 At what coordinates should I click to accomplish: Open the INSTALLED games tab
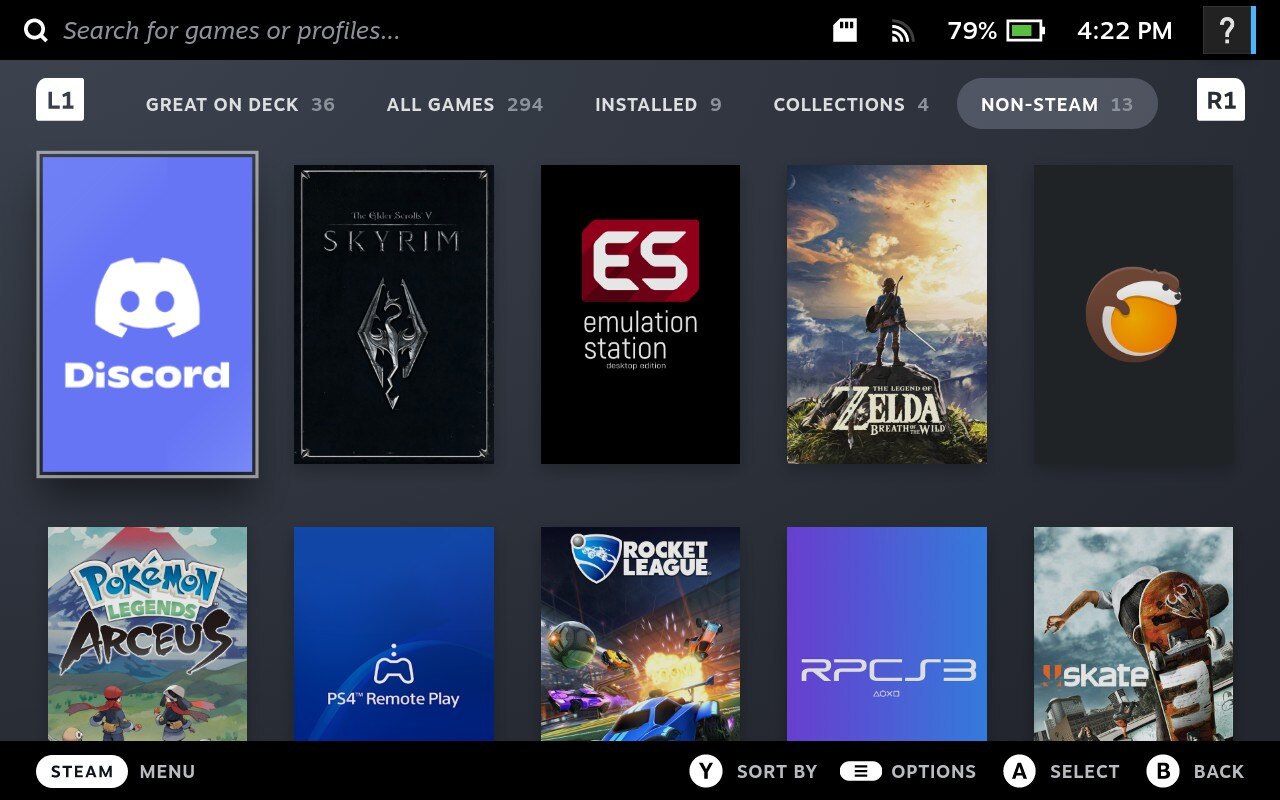click(657, 104)
